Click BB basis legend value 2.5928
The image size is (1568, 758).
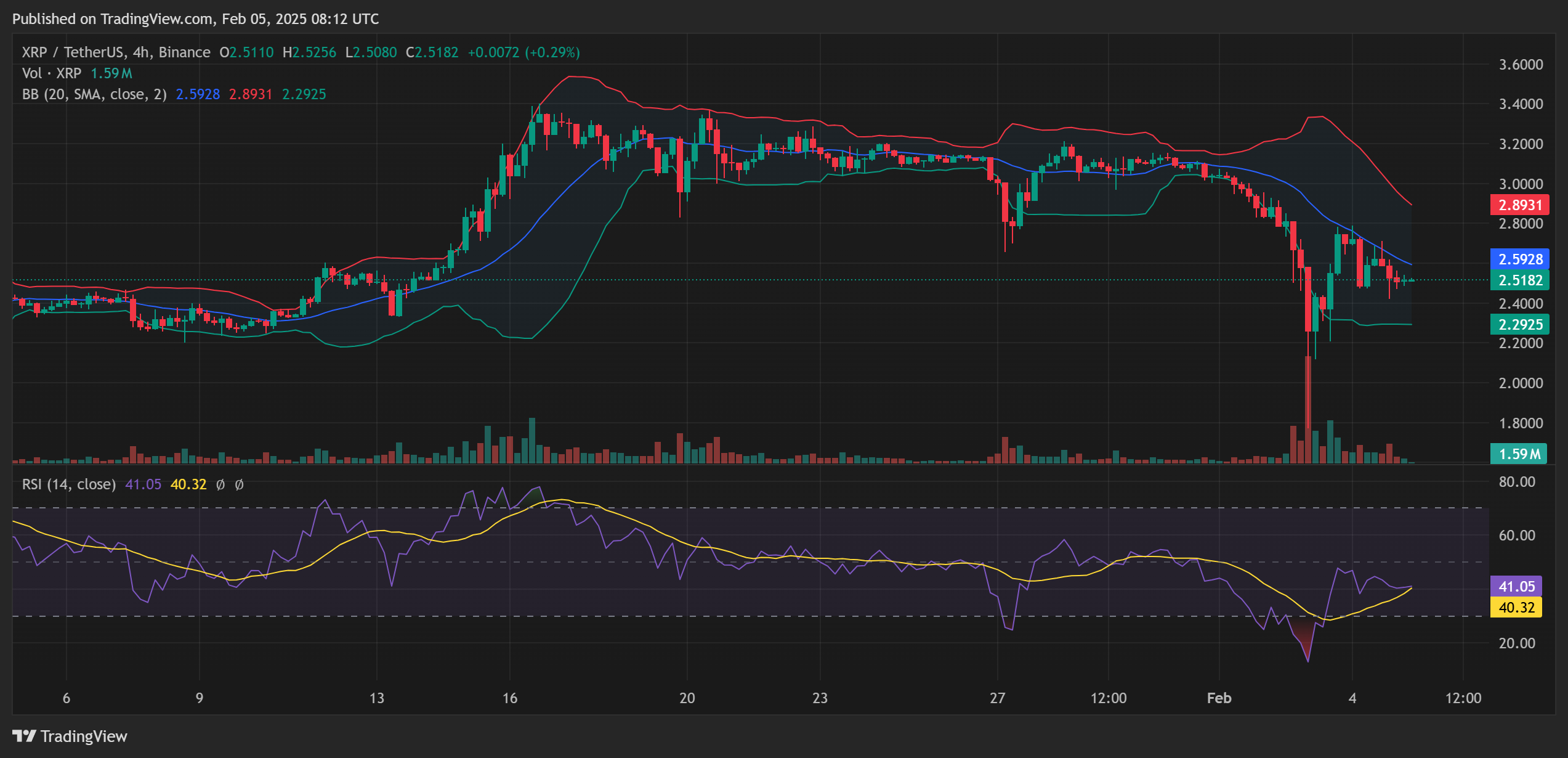(x=198, y=94)
